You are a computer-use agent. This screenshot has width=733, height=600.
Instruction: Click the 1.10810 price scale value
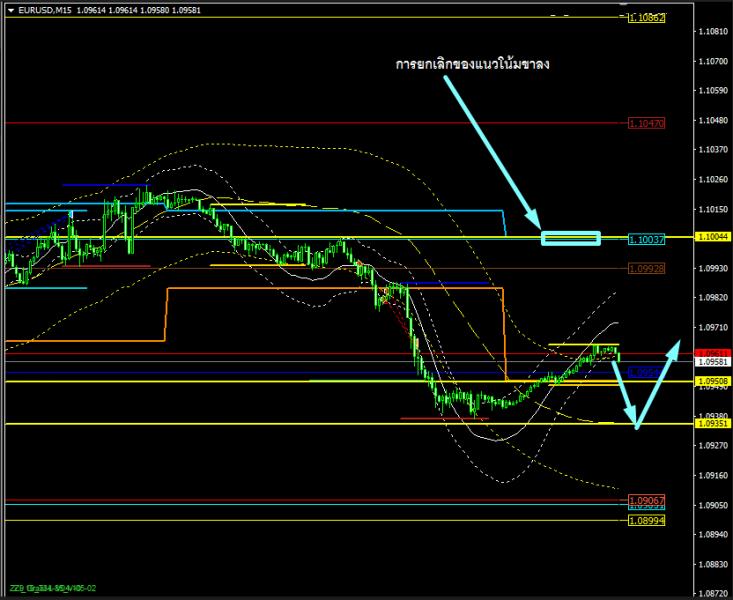coord(713,32)
